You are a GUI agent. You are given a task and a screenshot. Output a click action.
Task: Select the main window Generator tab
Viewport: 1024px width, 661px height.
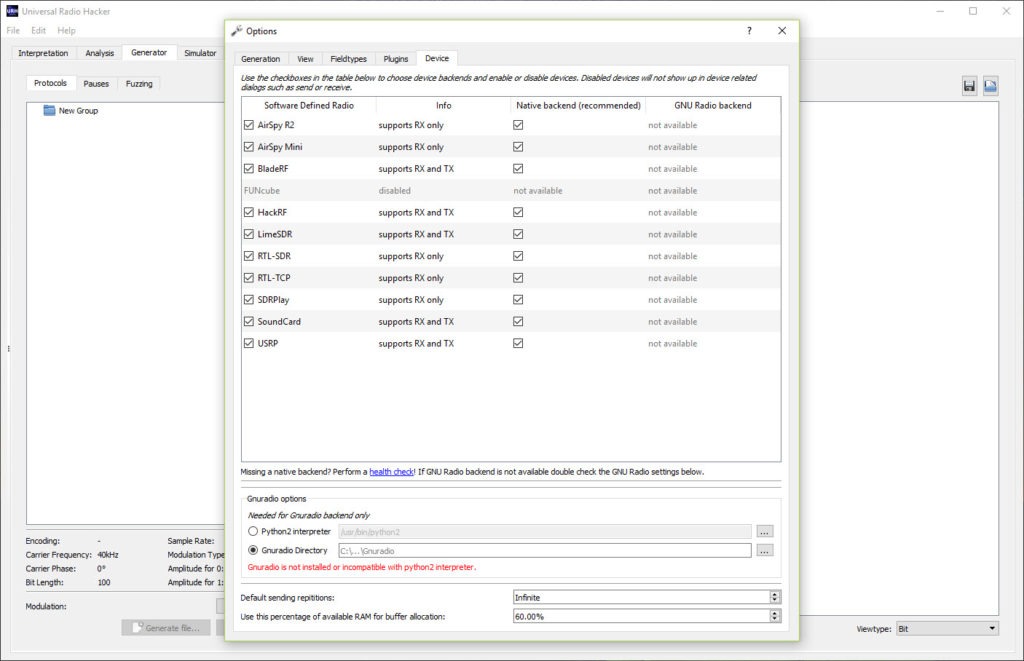click(149, 52)
